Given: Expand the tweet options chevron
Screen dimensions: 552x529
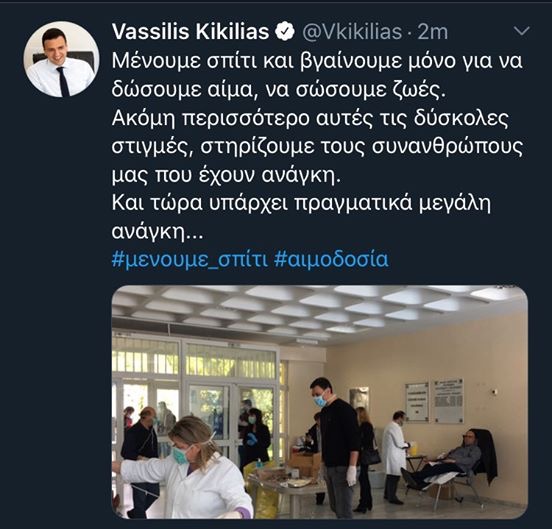Looking at the screenshot, I should tap(522, 31).
